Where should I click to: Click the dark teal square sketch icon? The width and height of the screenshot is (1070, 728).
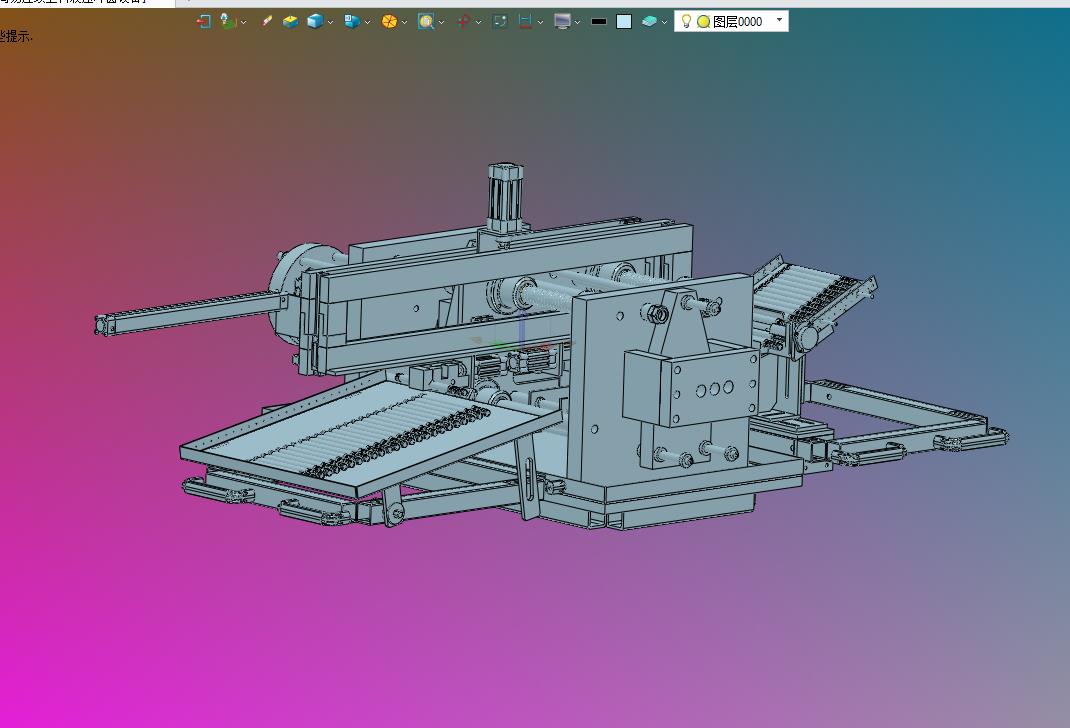click(x=500, y=22)
